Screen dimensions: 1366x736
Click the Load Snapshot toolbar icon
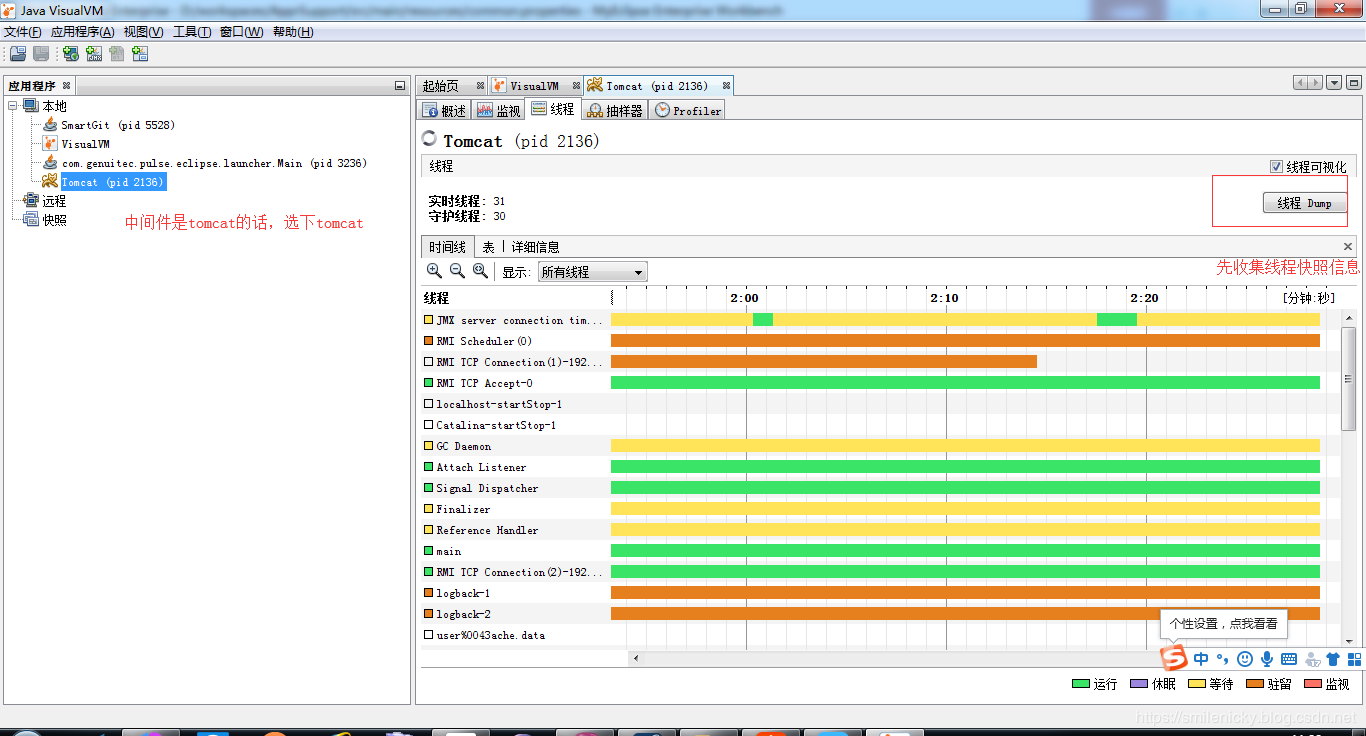18,54
